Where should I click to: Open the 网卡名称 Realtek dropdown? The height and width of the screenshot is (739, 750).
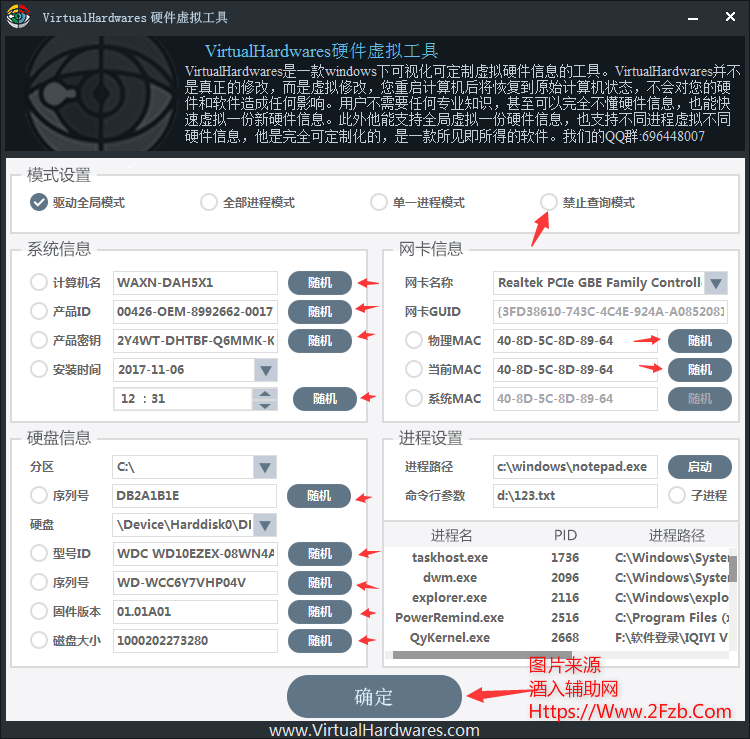tap(716, 283)
